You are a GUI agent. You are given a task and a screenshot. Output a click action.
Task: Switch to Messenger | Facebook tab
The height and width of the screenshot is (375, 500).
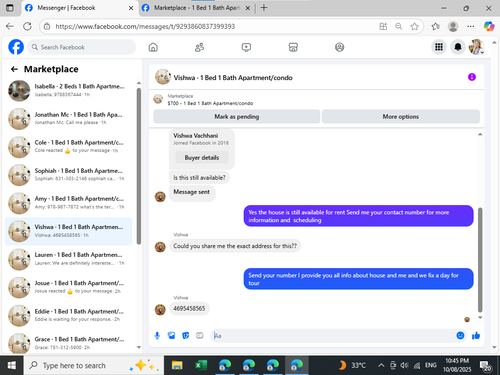pos(80,8)
